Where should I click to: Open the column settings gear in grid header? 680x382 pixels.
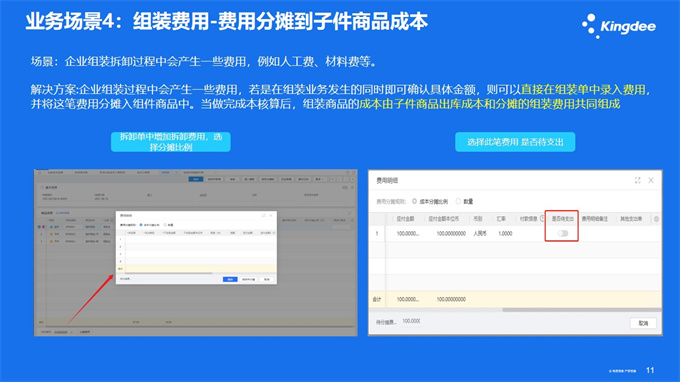coord(657,219)
